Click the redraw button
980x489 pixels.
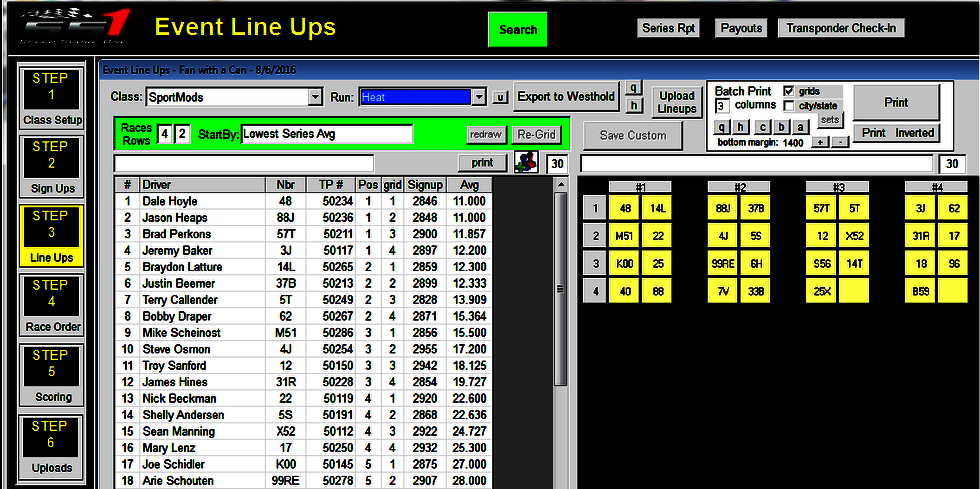pos(486,134)
